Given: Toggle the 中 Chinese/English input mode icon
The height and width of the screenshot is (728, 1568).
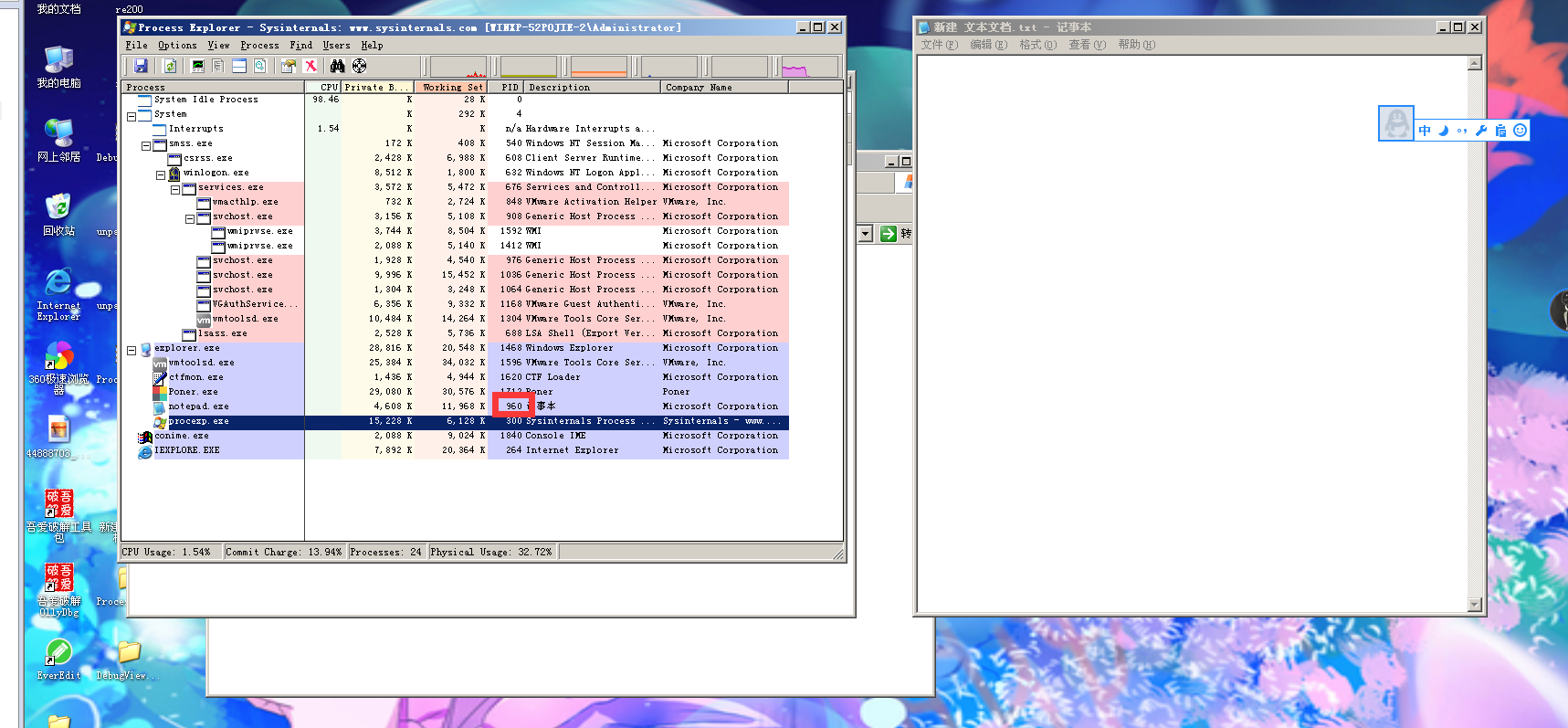Looking at the screenshot, I should tap(1425, 131).
